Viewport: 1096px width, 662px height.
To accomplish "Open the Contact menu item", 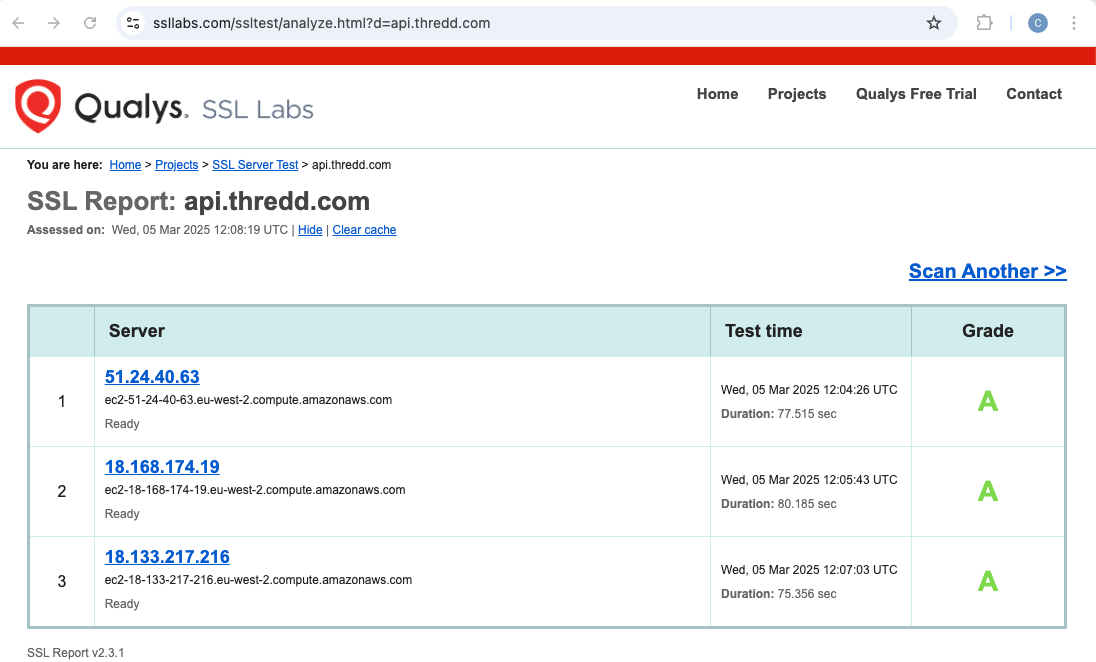I will 1034,94.
